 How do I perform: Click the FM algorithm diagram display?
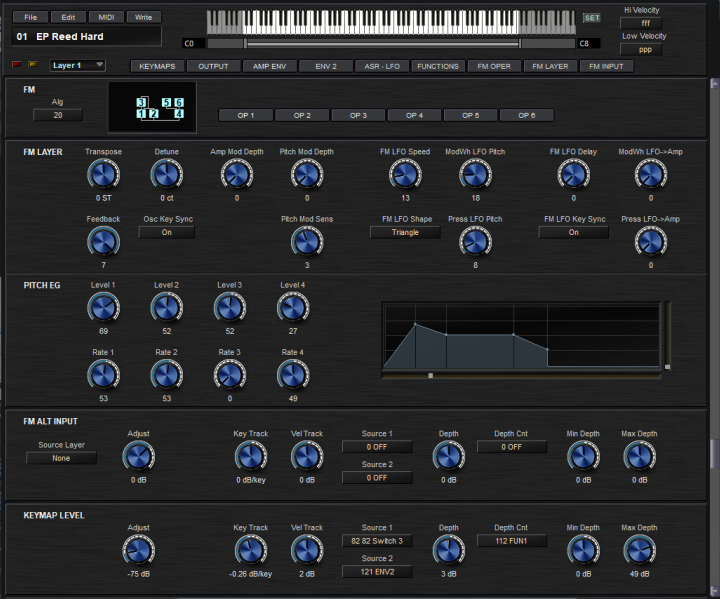pyautogui.click(x=158, y=109)
